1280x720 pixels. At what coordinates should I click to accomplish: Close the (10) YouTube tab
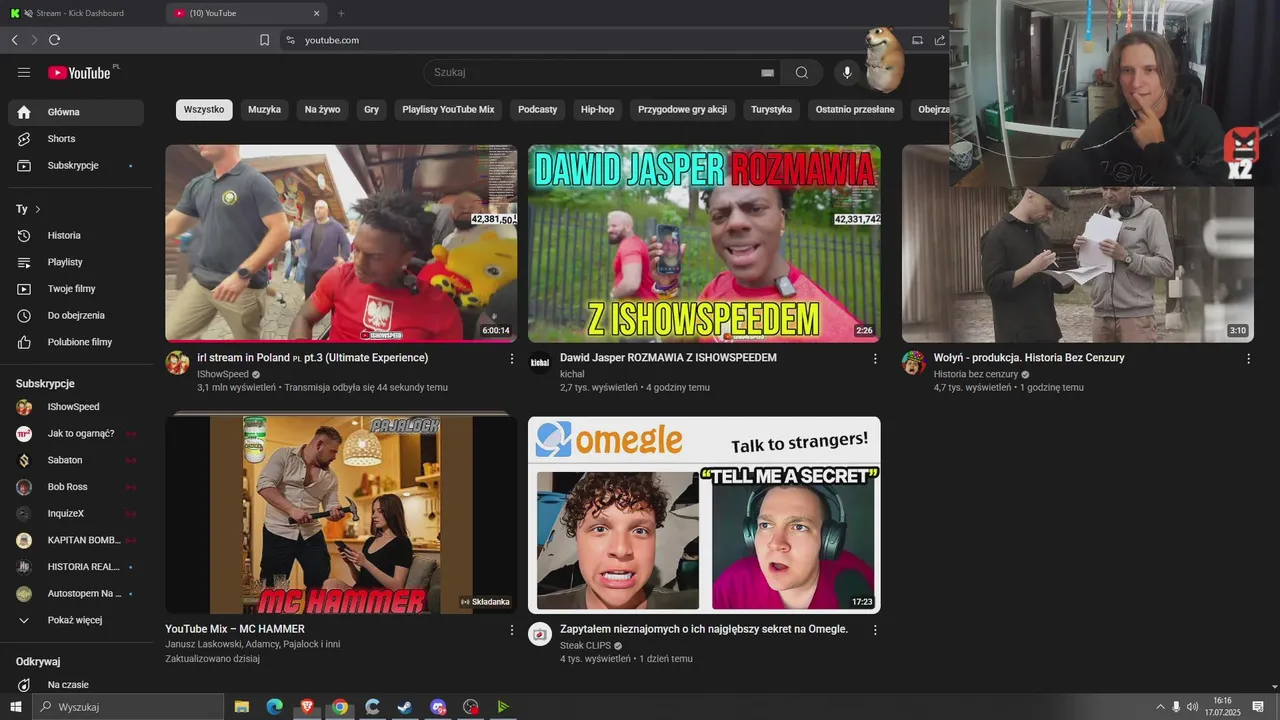[x=317, y=13]
